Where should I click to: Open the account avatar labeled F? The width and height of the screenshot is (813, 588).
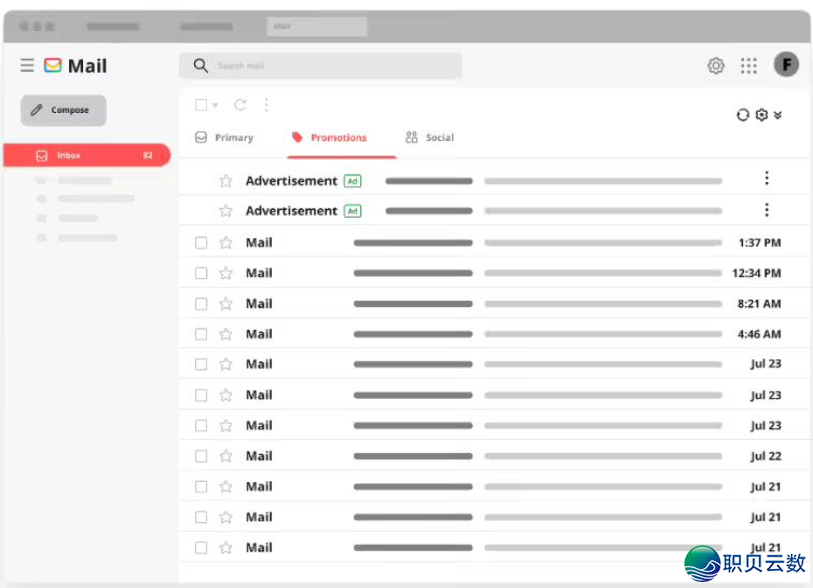coord(786,65)
